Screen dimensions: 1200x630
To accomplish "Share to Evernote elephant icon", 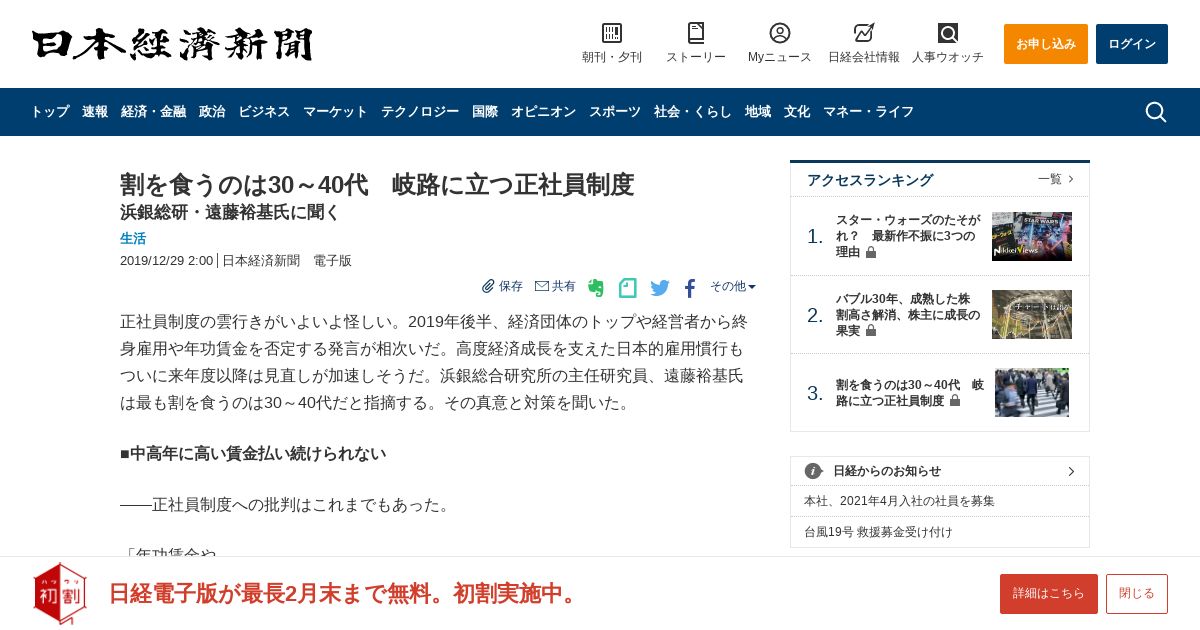I will pyautogui.click(x=596, y=288).
